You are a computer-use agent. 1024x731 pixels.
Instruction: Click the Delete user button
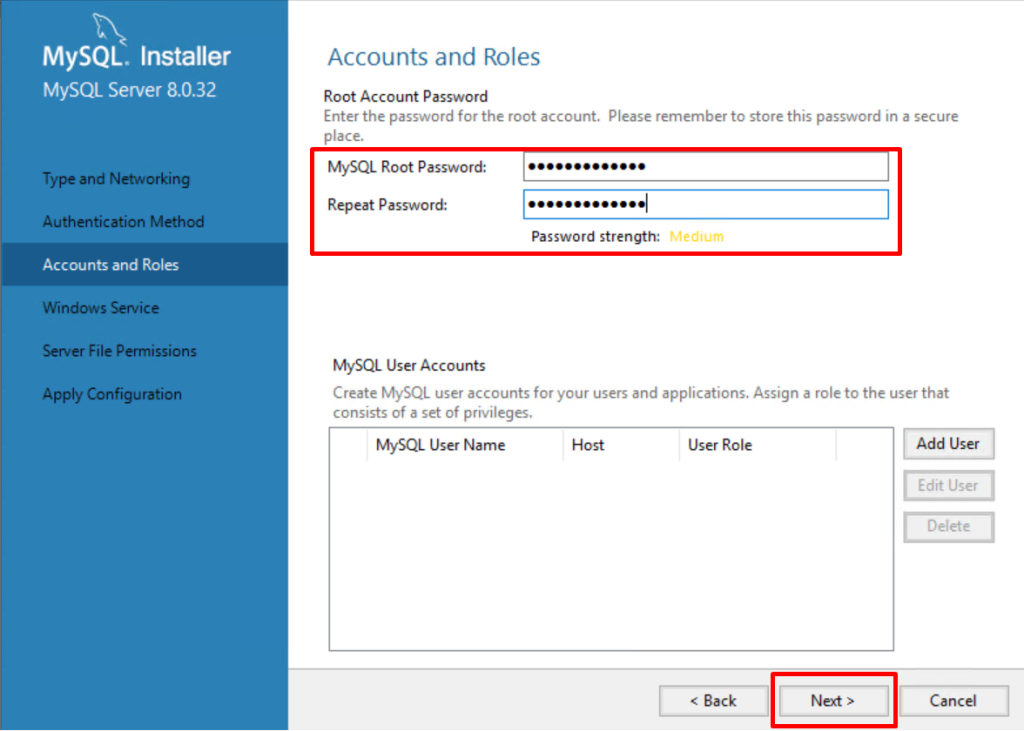[x=948, y=527]
